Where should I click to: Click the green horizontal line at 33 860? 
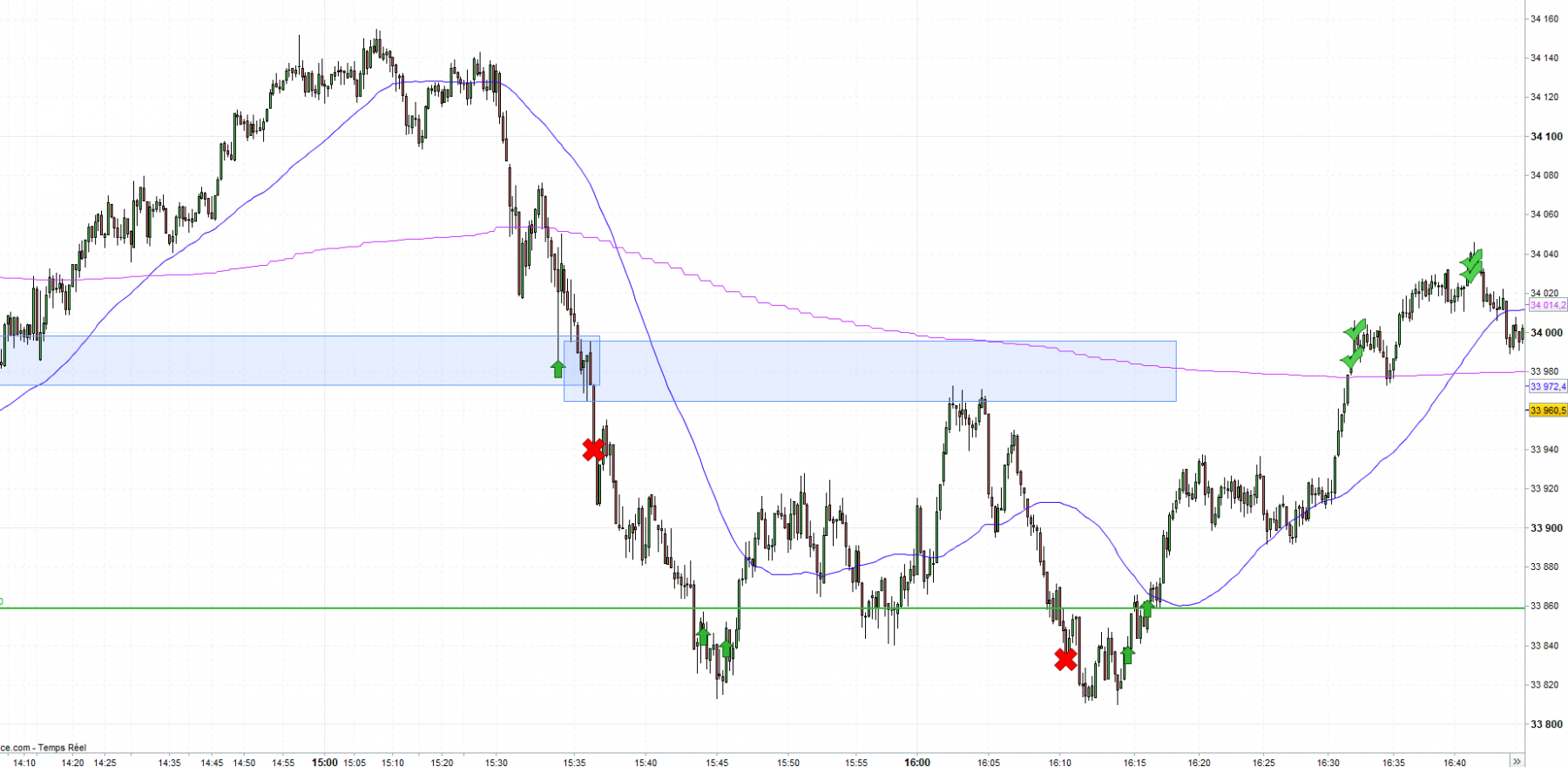tap(762, 607)
